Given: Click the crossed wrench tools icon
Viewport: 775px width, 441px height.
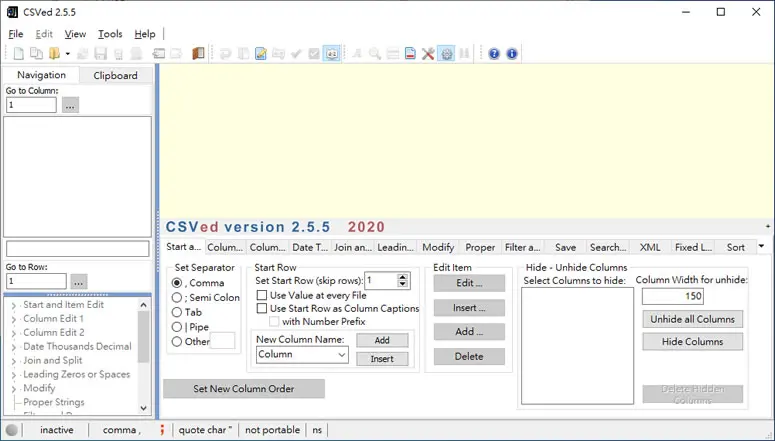Looking at the screenshot, I should (428, 53).
